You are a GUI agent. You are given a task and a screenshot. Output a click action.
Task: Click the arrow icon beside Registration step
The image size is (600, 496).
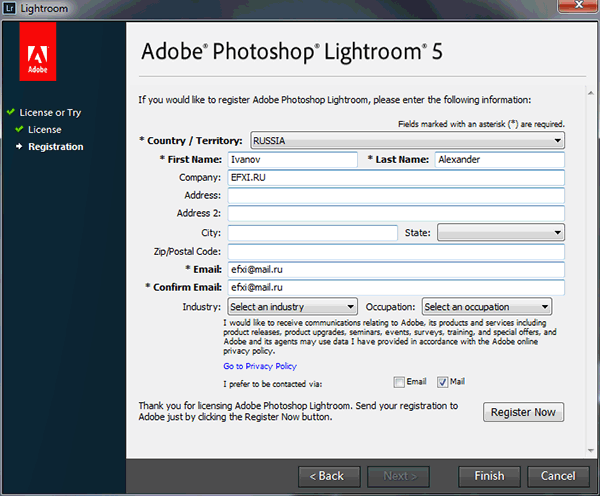[19, 146]
